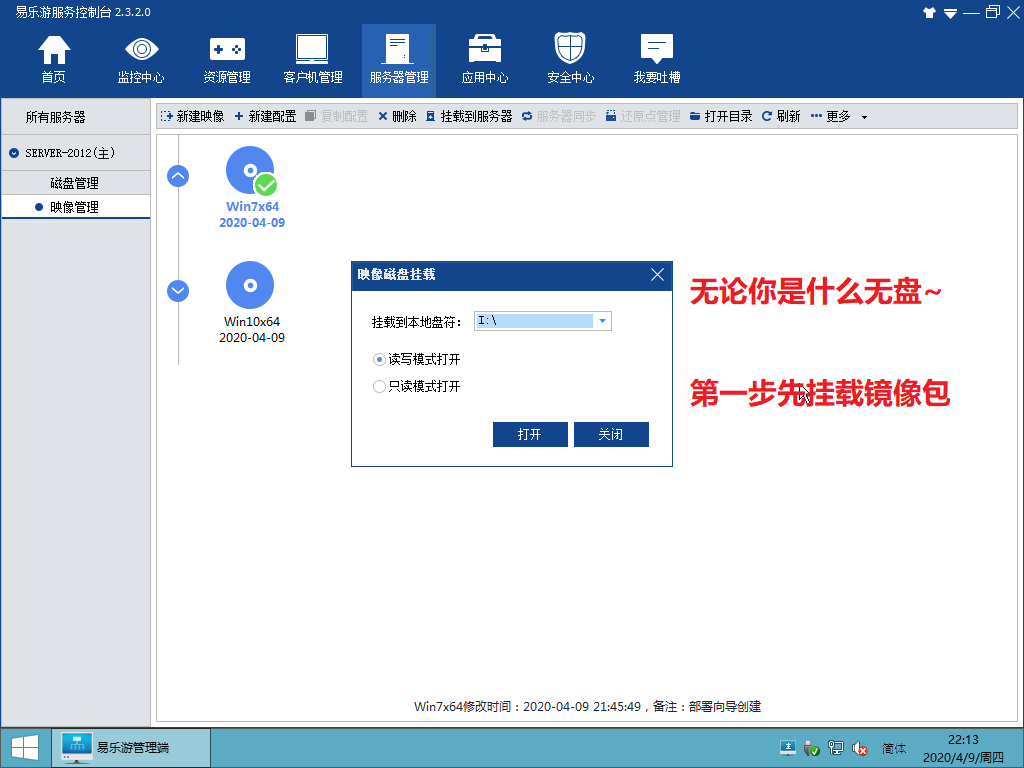The image size is (1024, 768).
Task: Open the 挂载到本地盘符 drive dropdown
Action: click(602, 321)
